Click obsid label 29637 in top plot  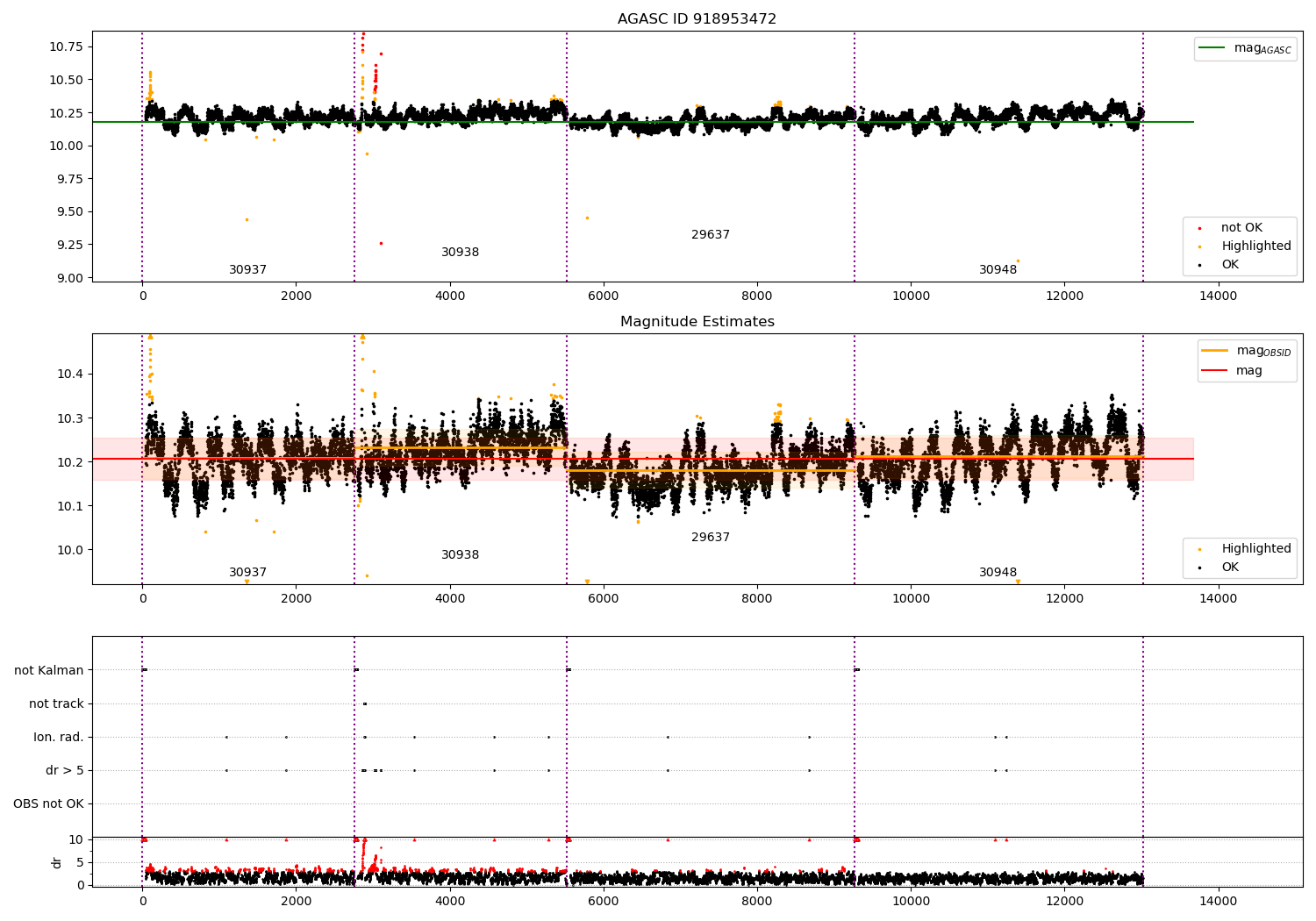pyautogui.click(x=711, y=235)
